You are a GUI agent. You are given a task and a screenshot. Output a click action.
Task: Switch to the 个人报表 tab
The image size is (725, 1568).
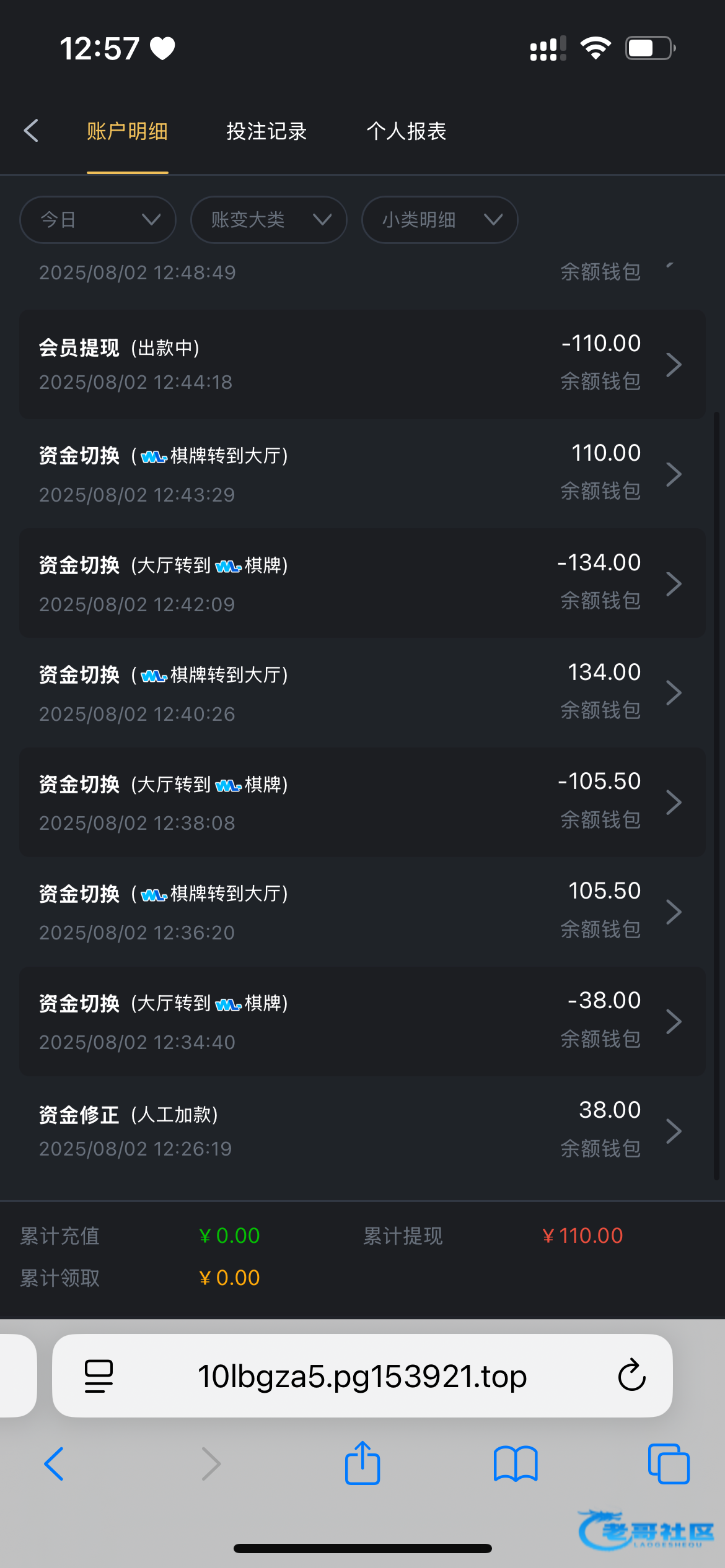[406, 131]
